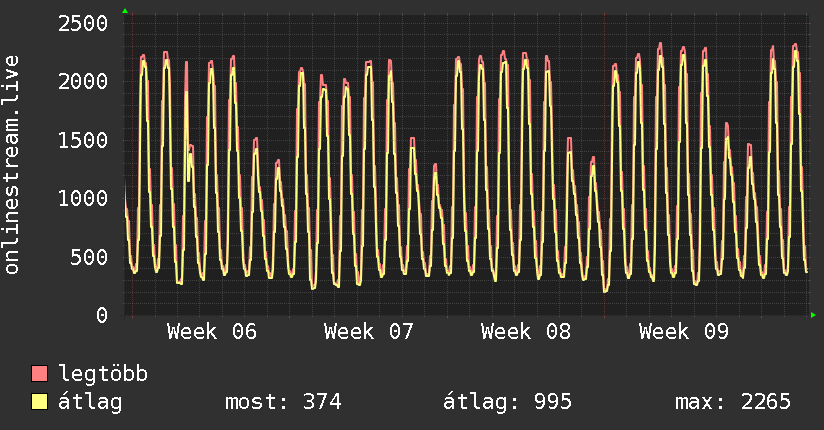Click the 1000 y-axis value
824x430 pixels.
[83, 198]
